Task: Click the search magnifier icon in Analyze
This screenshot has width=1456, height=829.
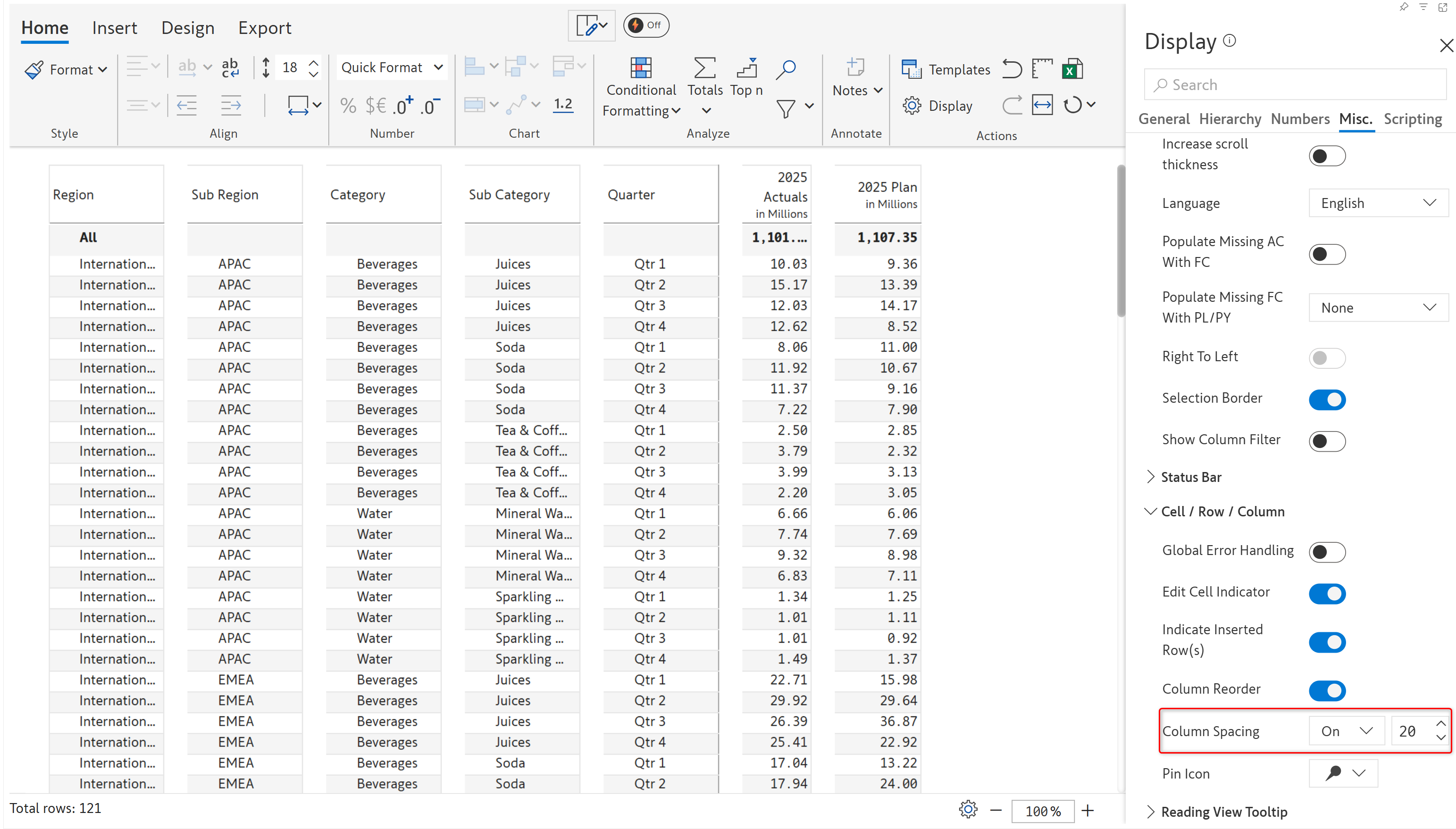Action: [x=786, y=69]
